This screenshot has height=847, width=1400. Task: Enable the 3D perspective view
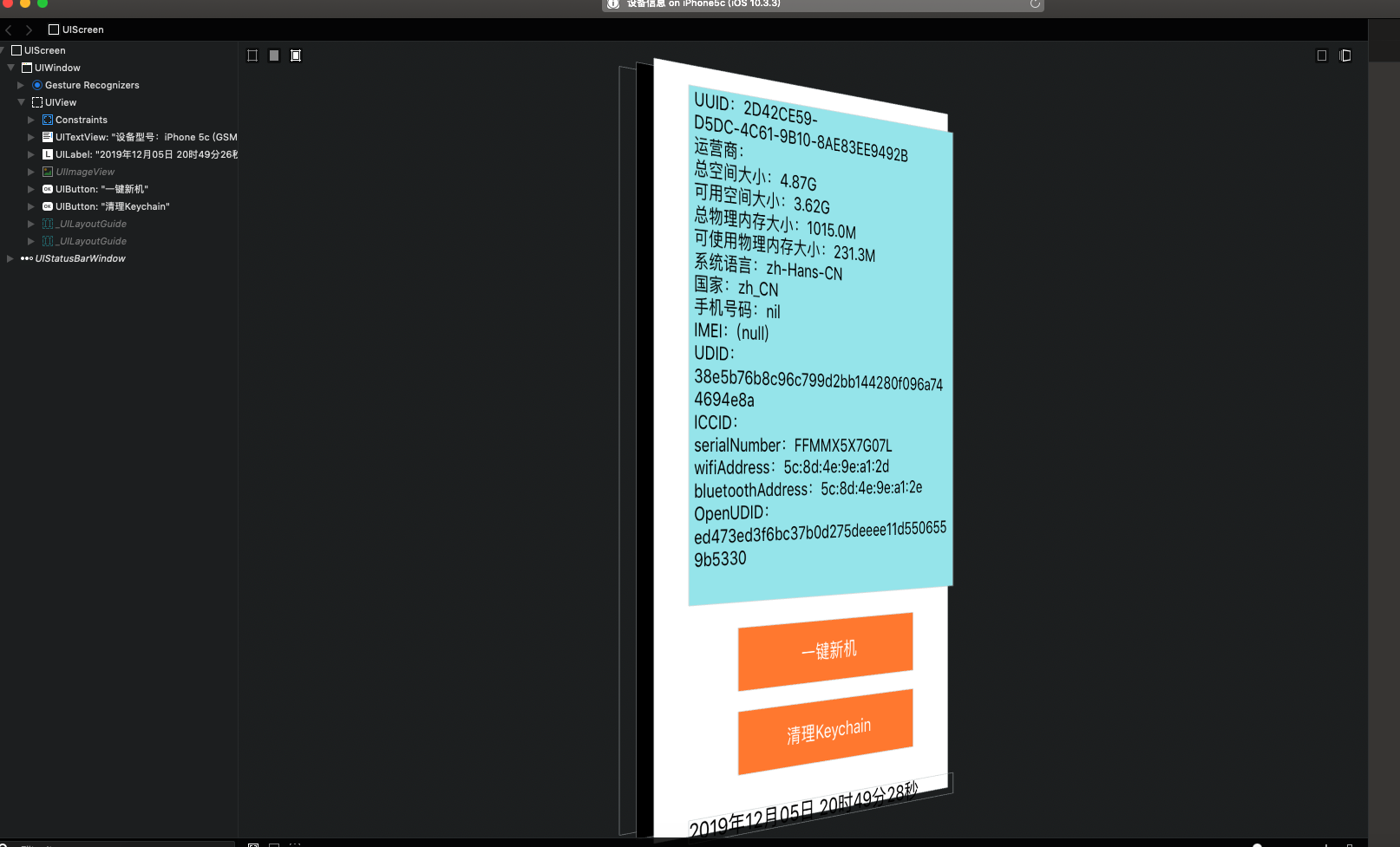tap(1345, 55)
